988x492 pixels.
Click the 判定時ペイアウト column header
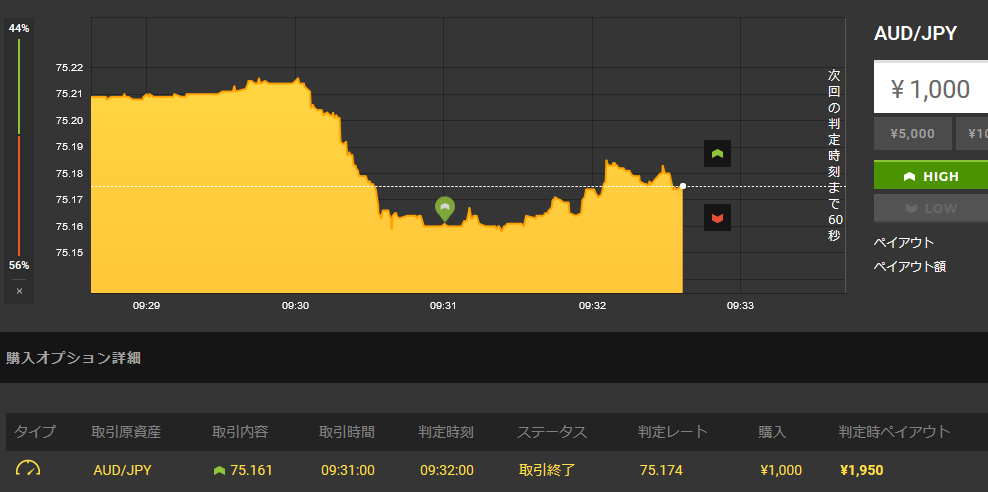click(x=894, y=432)
